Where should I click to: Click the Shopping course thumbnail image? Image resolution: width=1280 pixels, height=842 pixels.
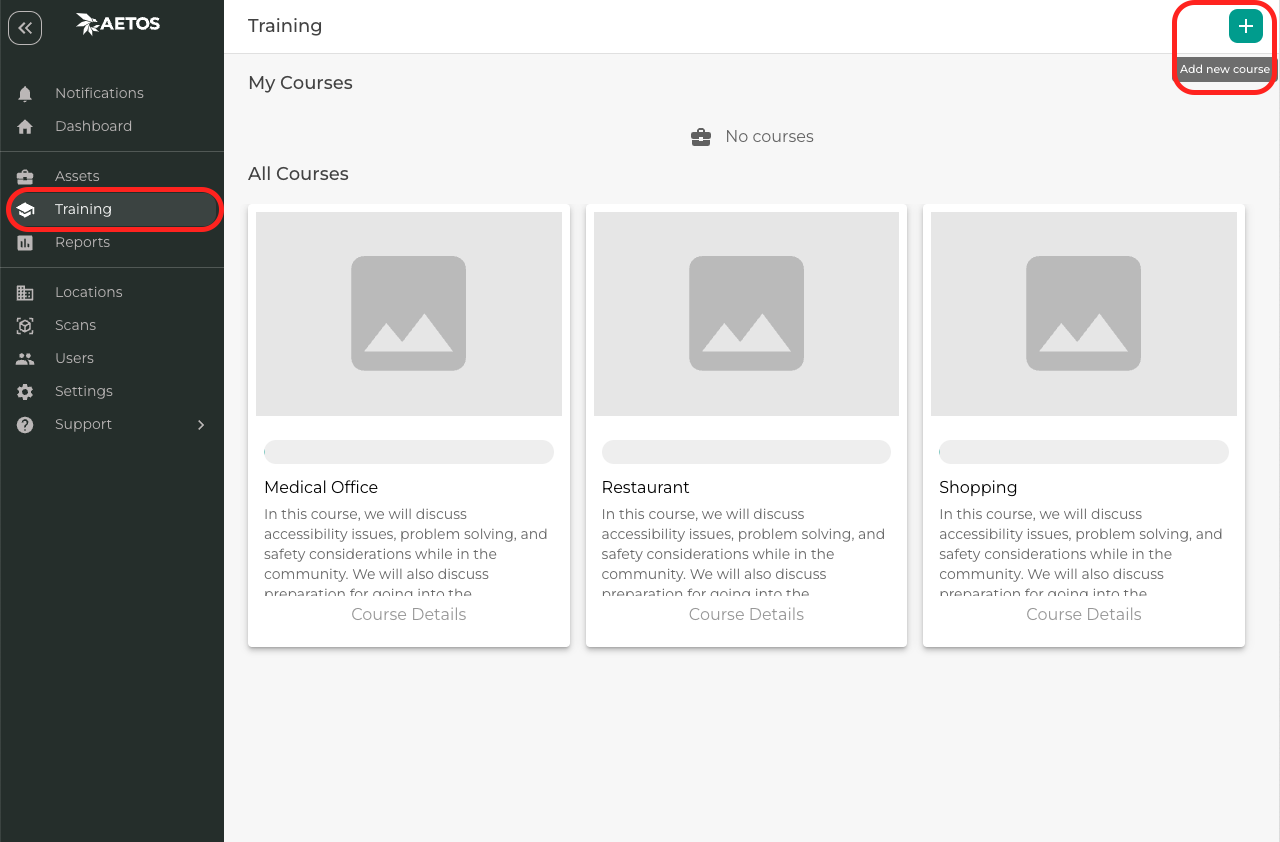(x=1084, y=314)
